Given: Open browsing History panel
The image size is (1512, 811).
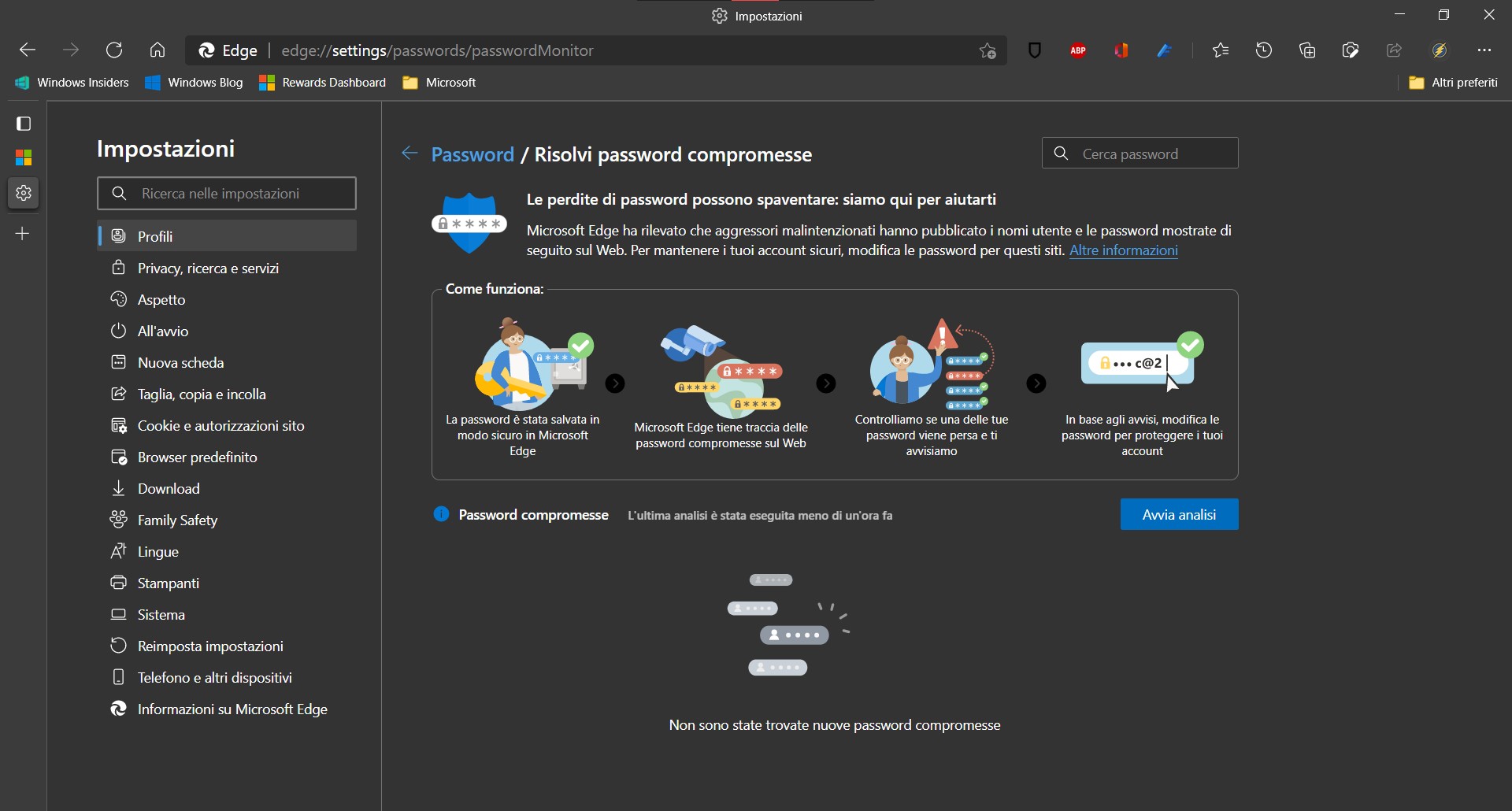Looking at the screenshot, I should pos(1264,50).
